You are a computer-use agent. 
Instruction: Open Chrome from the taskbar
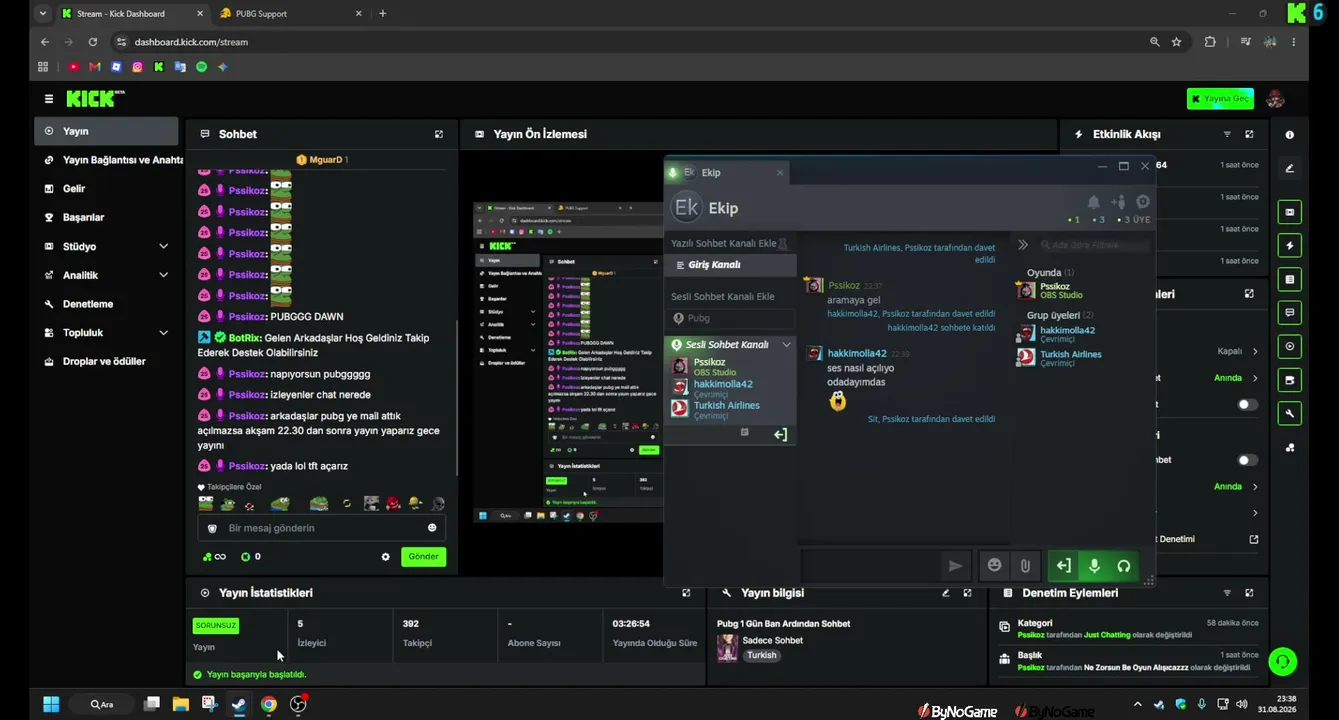pos(268,704)
